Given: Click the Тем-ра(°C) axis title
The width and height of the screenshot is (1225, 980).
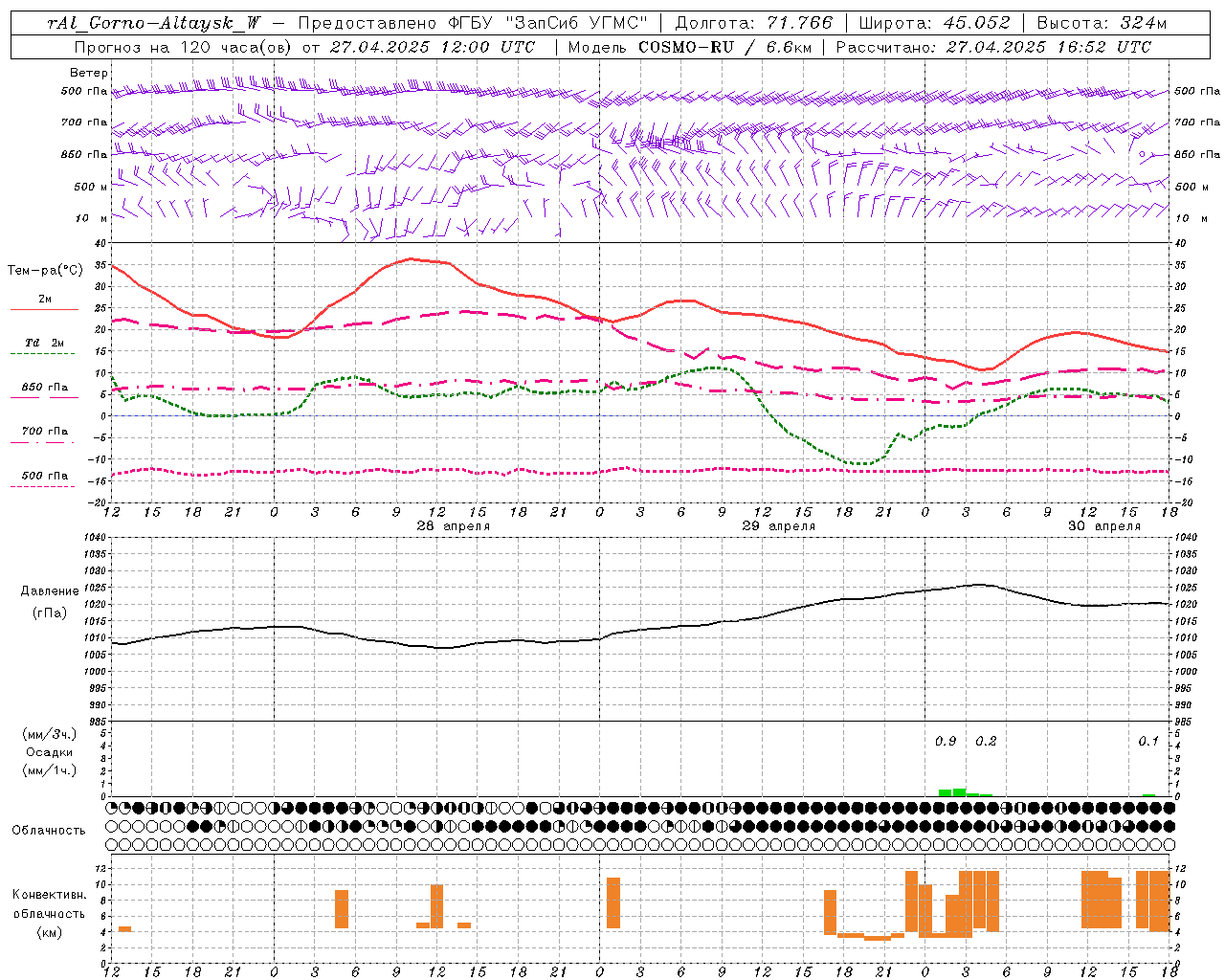Looking at the screenshot, I should [x=45, y=271].
